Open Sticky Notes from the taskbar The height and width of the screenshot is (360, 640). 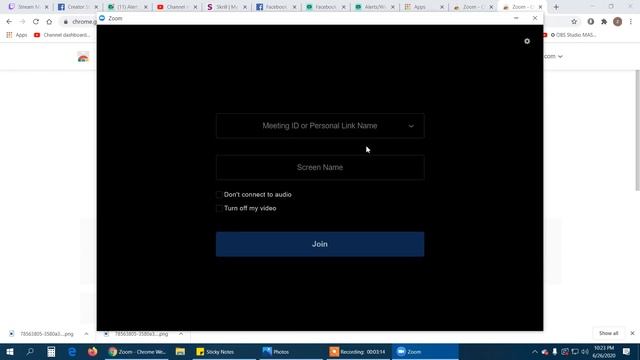tap(224, 352)
